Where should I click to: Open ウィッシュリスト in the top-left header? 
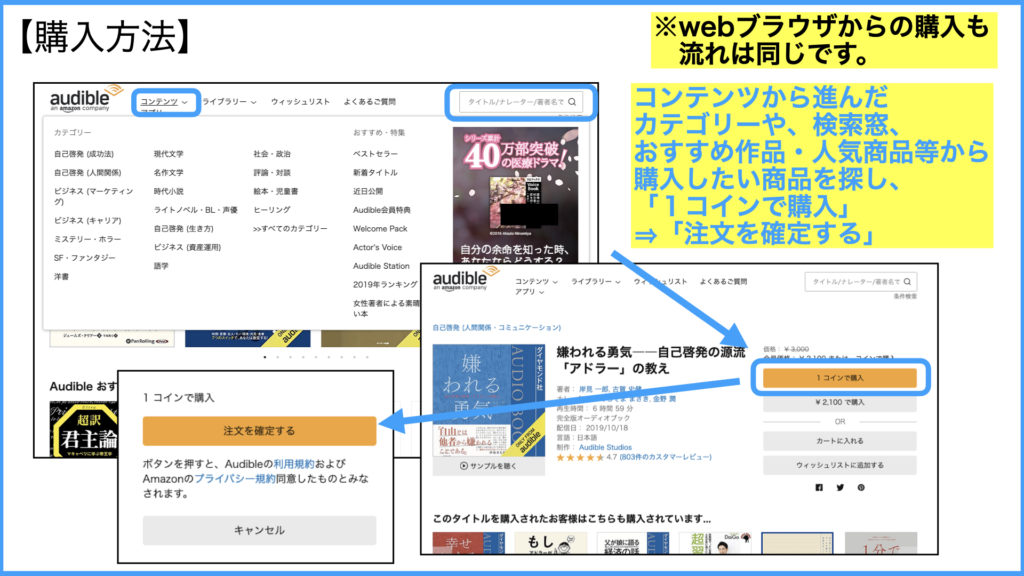click(x=300, y=102)
